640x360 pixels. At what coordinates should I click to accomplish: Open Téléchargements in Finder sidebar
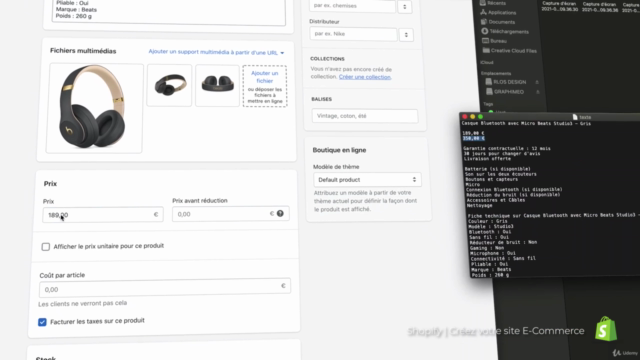(509, 31)
